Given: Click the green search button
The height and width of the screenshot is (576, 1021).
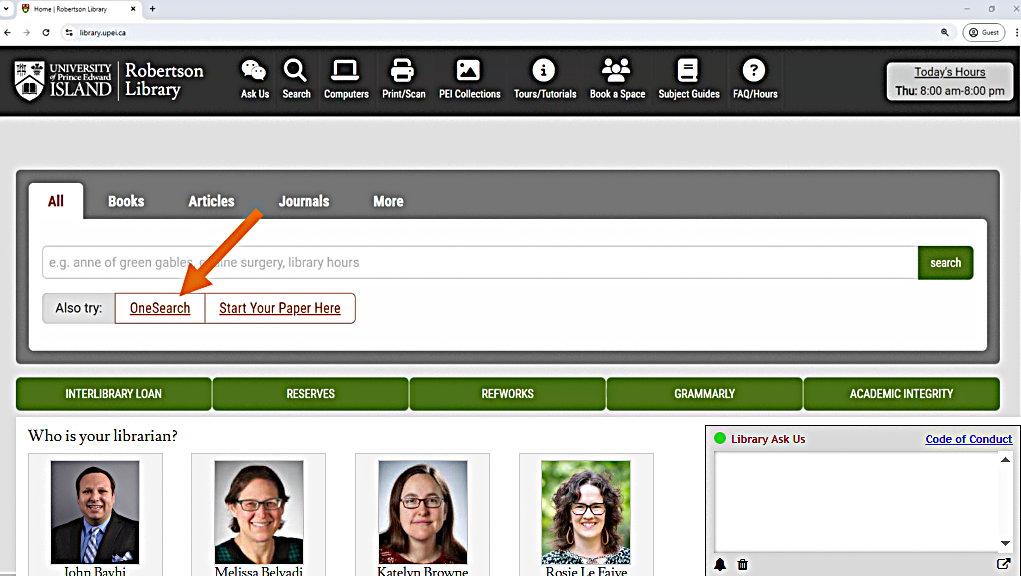Looking at the screenshot, I should (945, 262).
